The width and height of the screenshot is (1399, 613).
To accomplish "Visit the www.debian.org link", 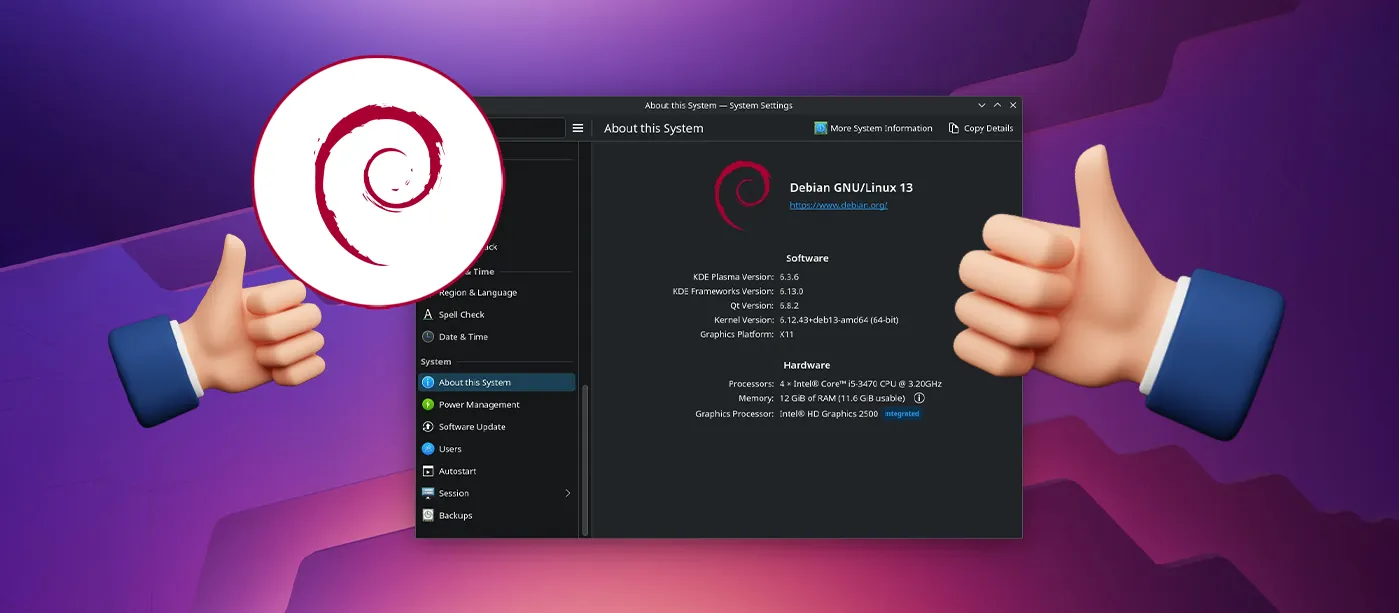I will coord(838,204).
